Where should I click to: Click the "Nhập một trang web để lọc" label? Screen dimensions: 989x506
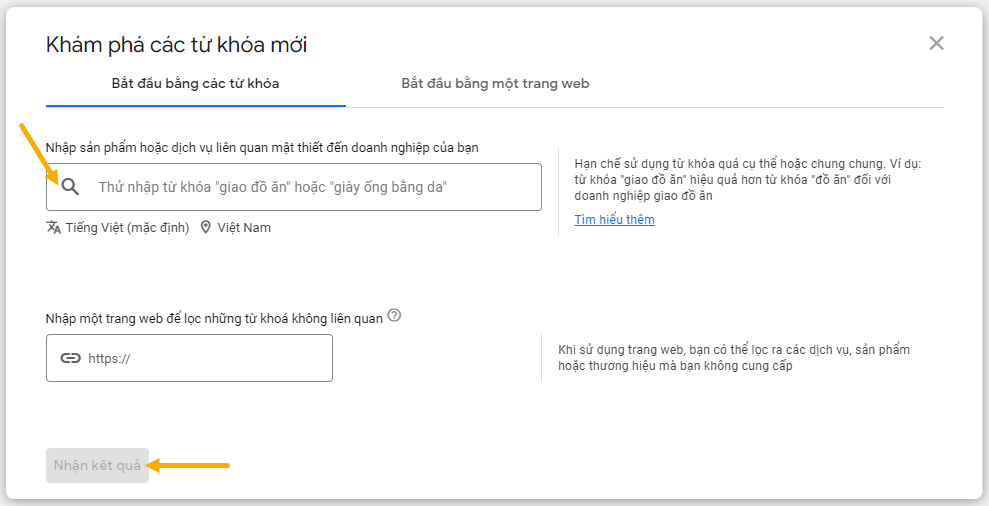click(x=214, y=318)
